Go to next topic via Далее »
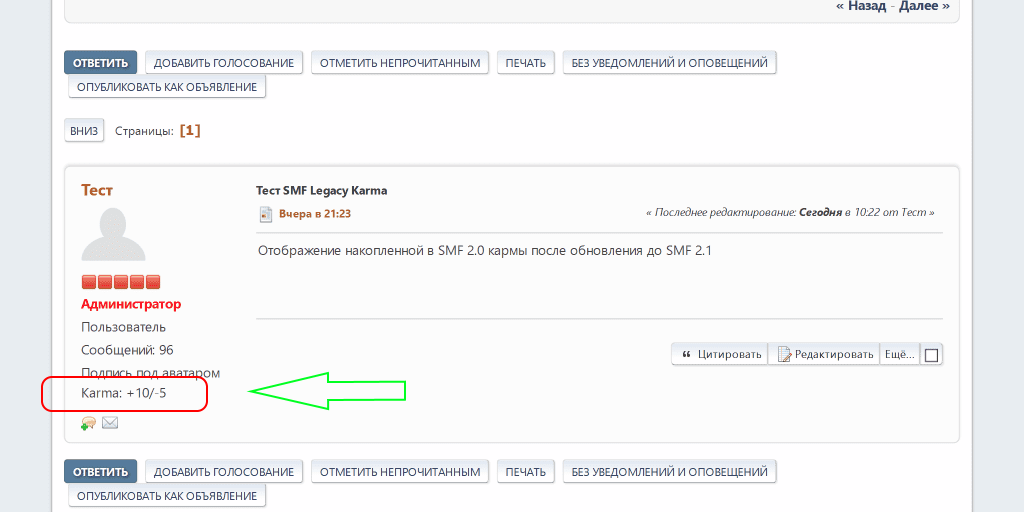 pyautogui.click(x=923, y=6)
